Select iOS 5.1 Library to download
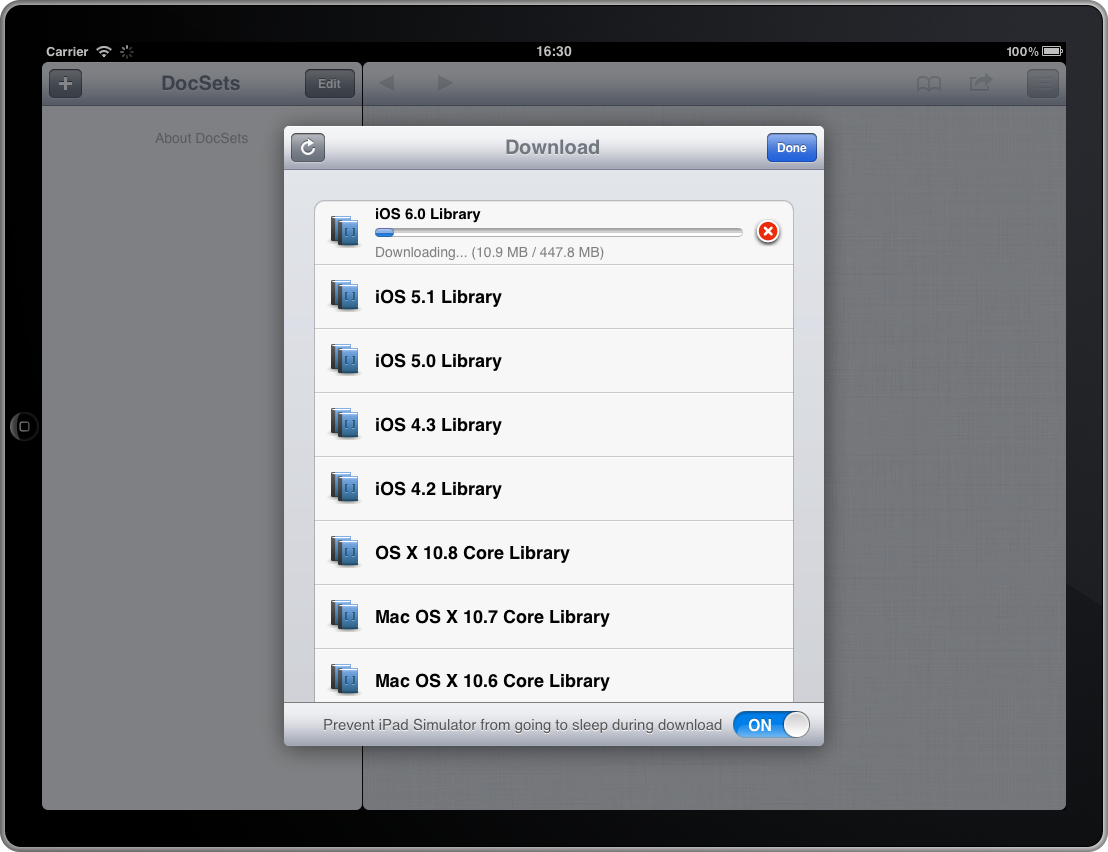Screen dimensions: 1108x852 click(553, 297)
